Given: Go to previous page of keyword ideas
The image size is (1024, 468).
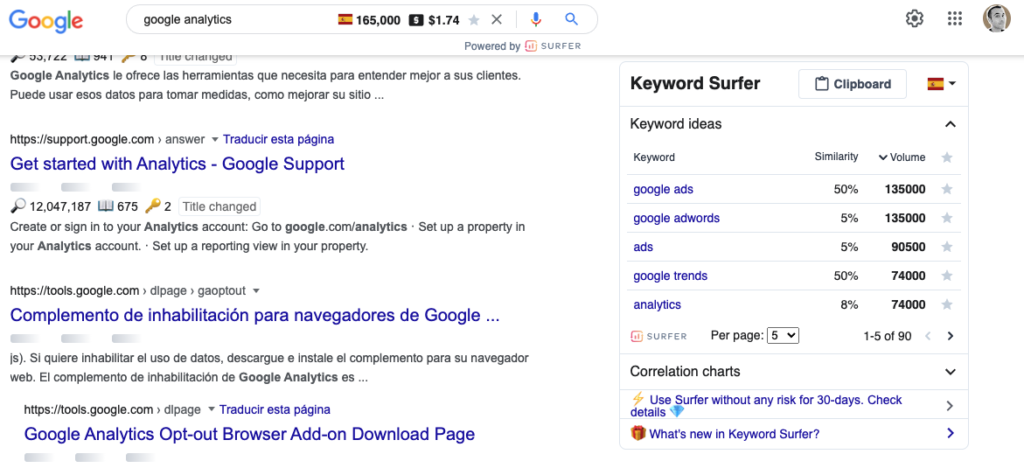Looking at the screenshot, I should 927,336.
